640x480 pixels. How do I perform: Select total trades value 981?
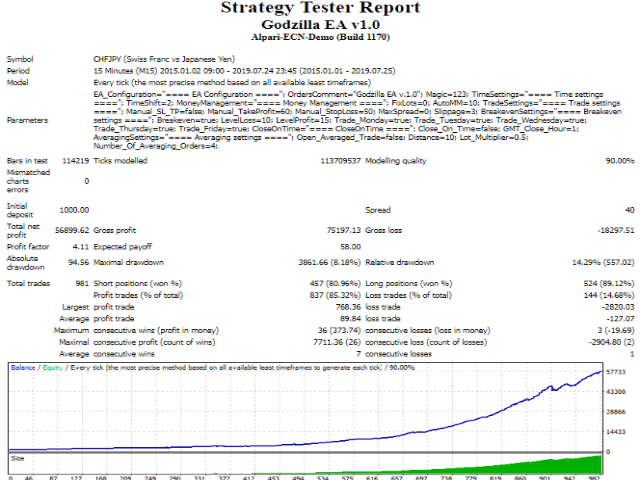click(82, 283)
